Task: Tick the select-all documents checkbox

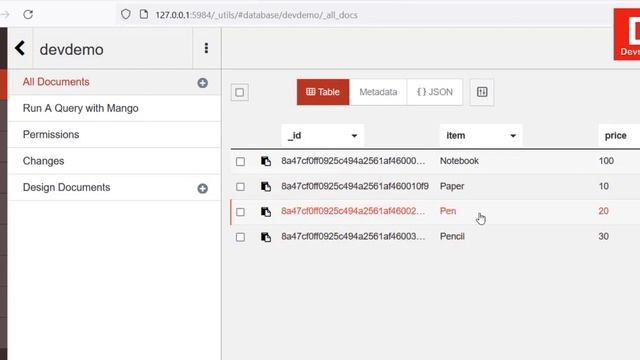Action: tap(240, 92)
